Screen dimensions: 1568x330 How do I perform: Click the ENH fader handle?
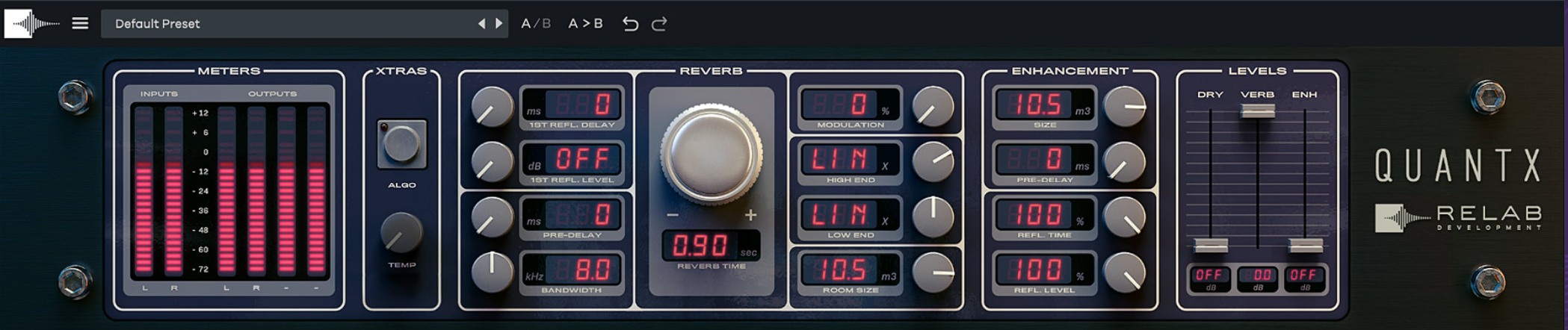pyautogui.click(x=1306, y=245)
